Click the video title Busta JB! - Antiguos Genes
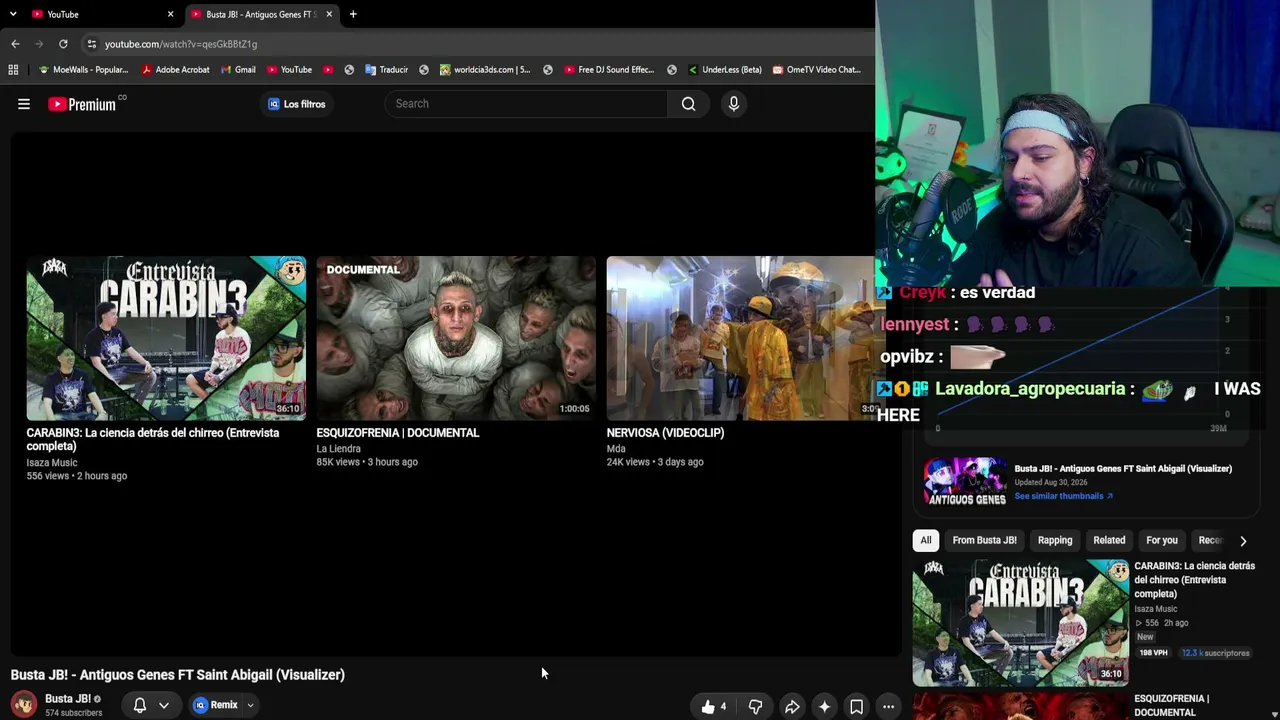The image size is (1280, 720). [178, 675]
